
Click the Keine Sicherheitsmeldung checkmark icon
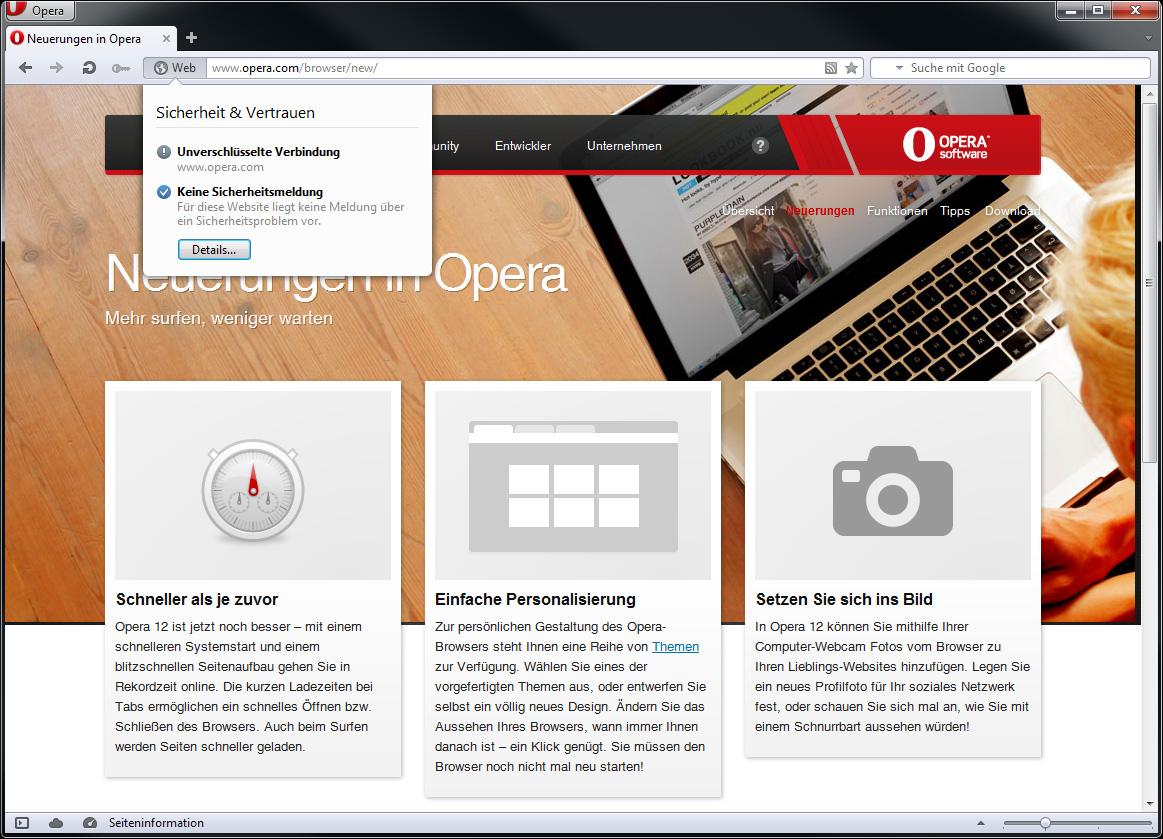pos(164,192)
